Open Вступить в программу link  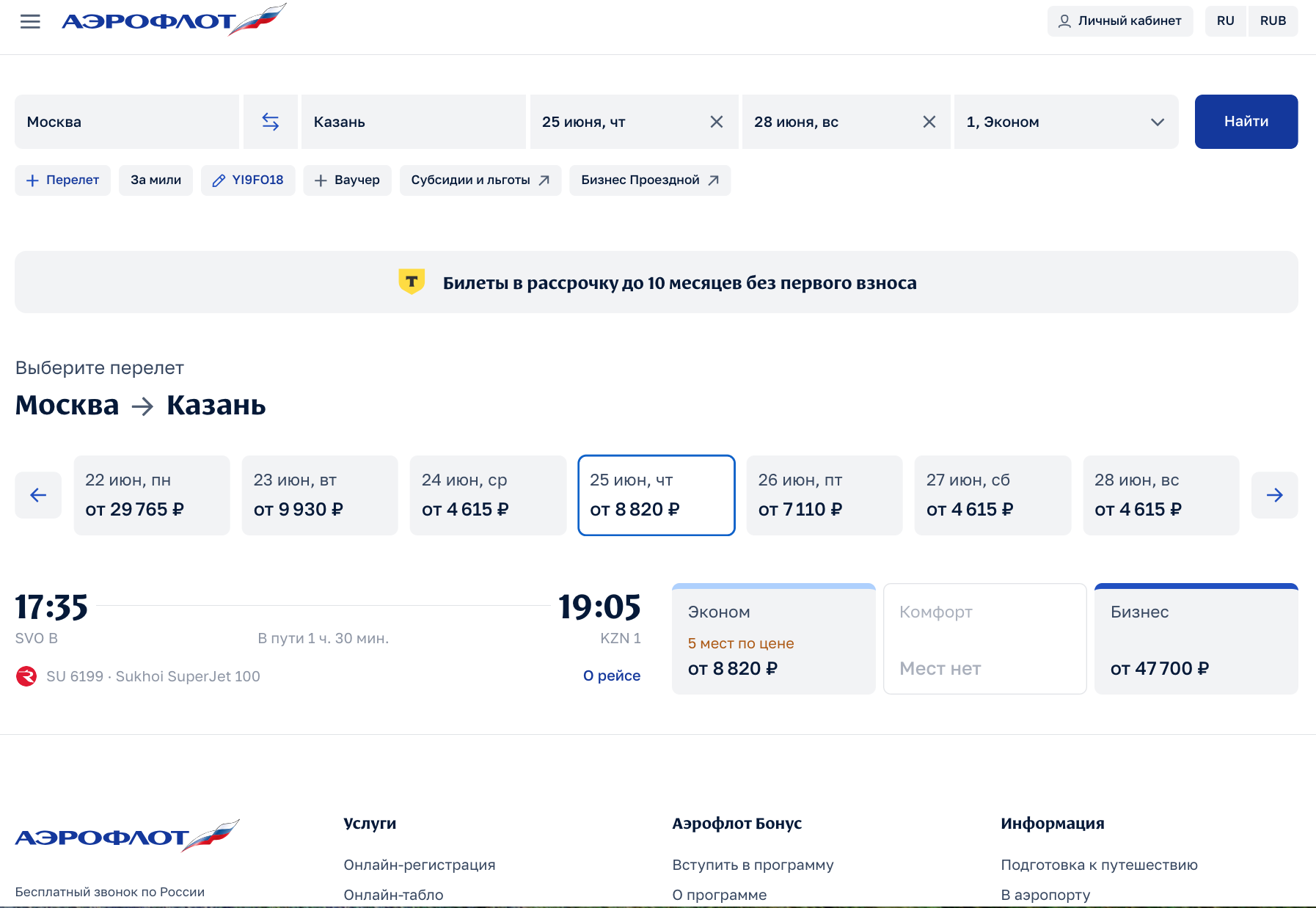[x=753, y=865]
